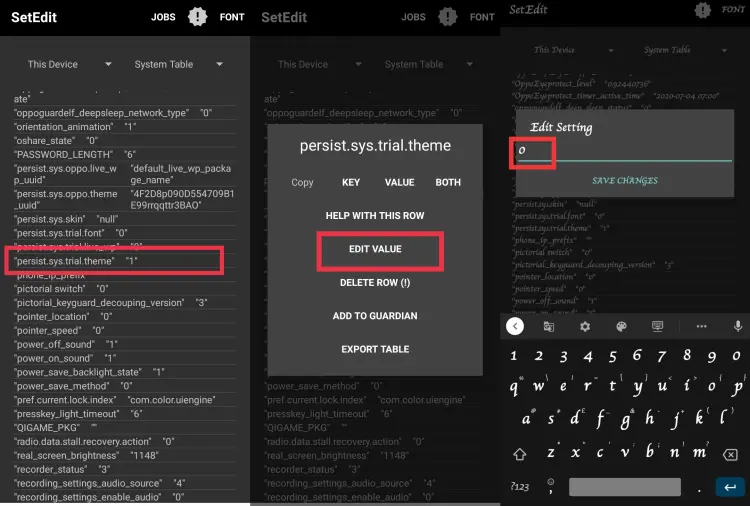
Task: Tap the letter q key on the keyboard
Action: [x=514, y=385]
